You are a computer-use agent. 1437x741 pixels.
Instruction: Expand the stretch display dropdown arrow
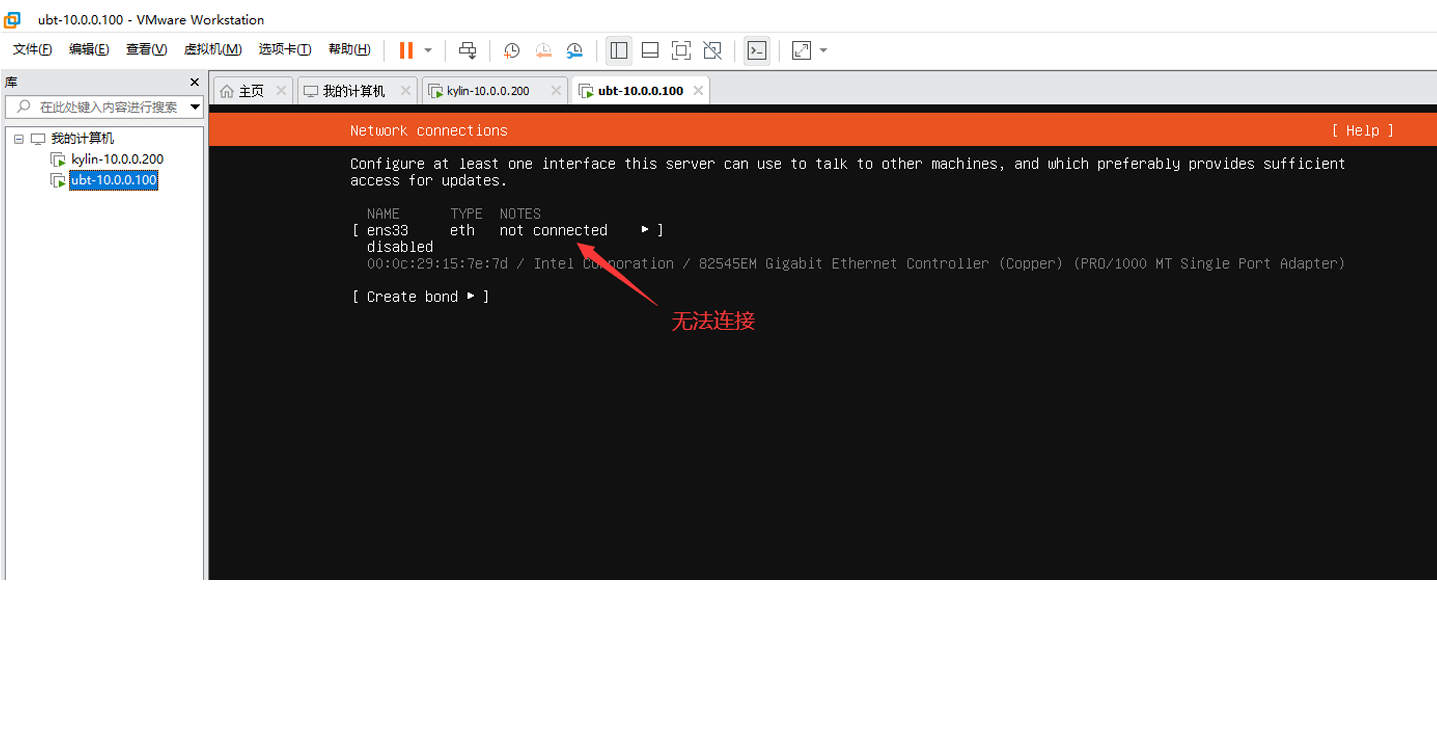click(x=823, y=50)
